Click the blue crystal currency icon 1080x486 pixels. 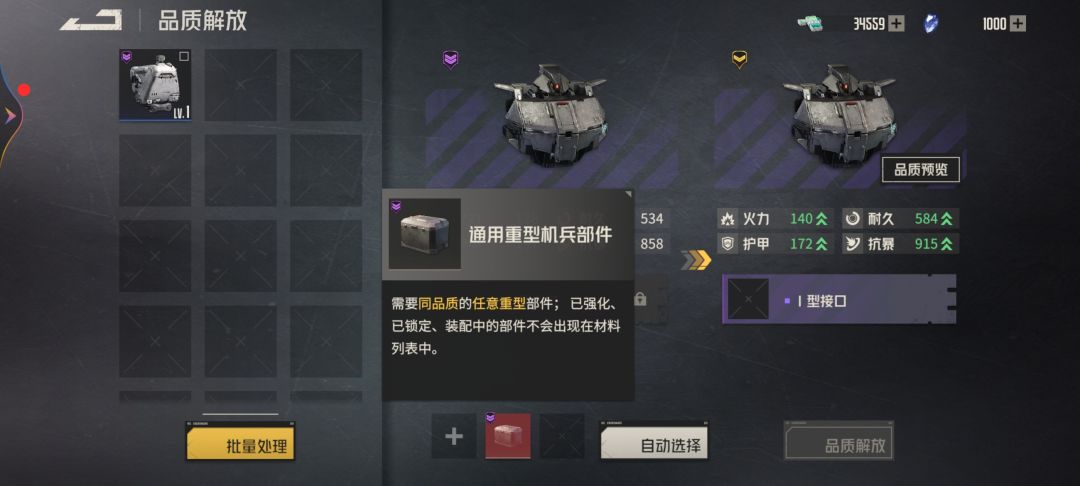pos(932,23)
